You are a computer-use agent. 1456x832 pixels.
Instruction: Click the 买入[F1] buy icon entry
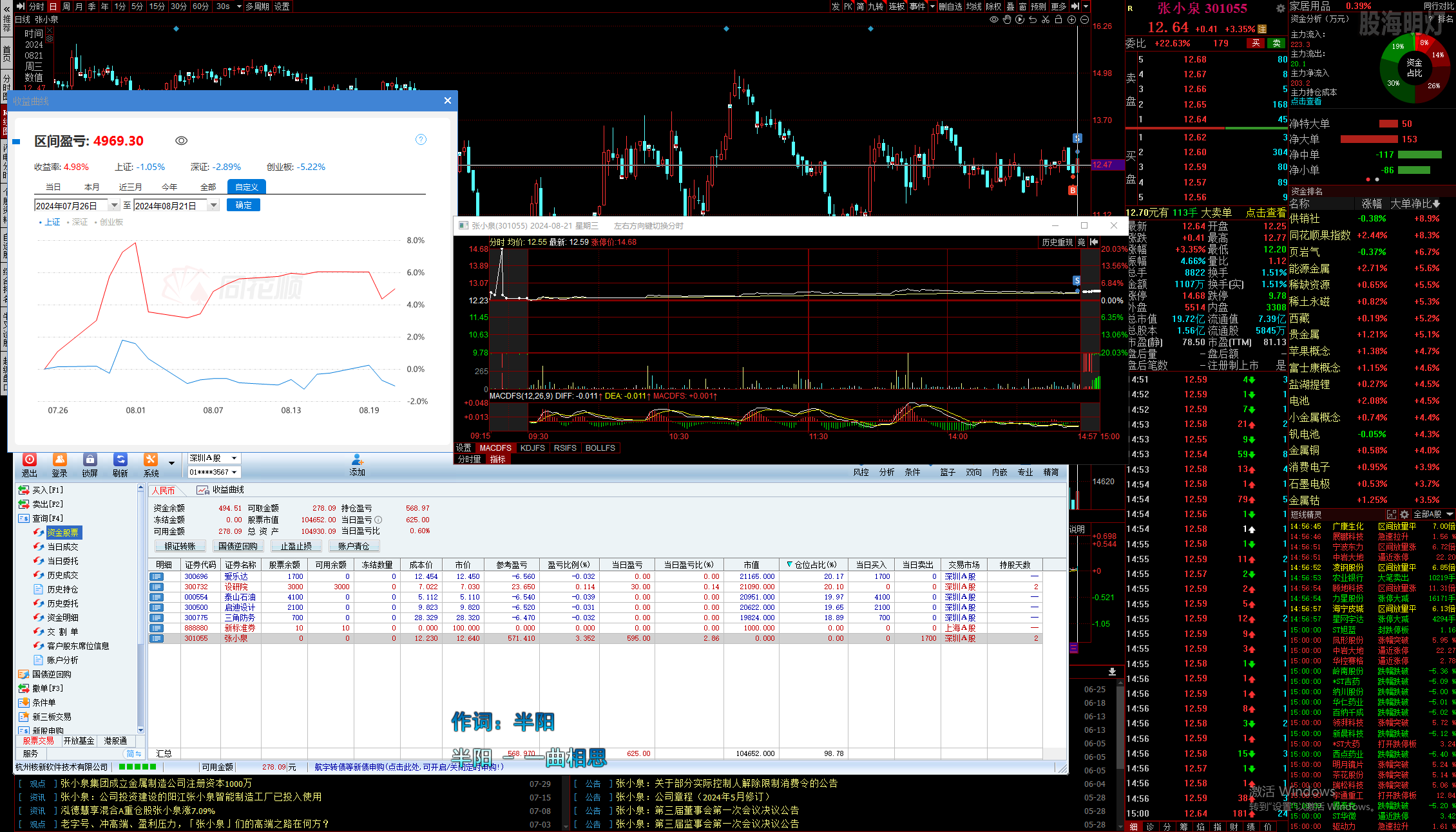coord(41,490)
